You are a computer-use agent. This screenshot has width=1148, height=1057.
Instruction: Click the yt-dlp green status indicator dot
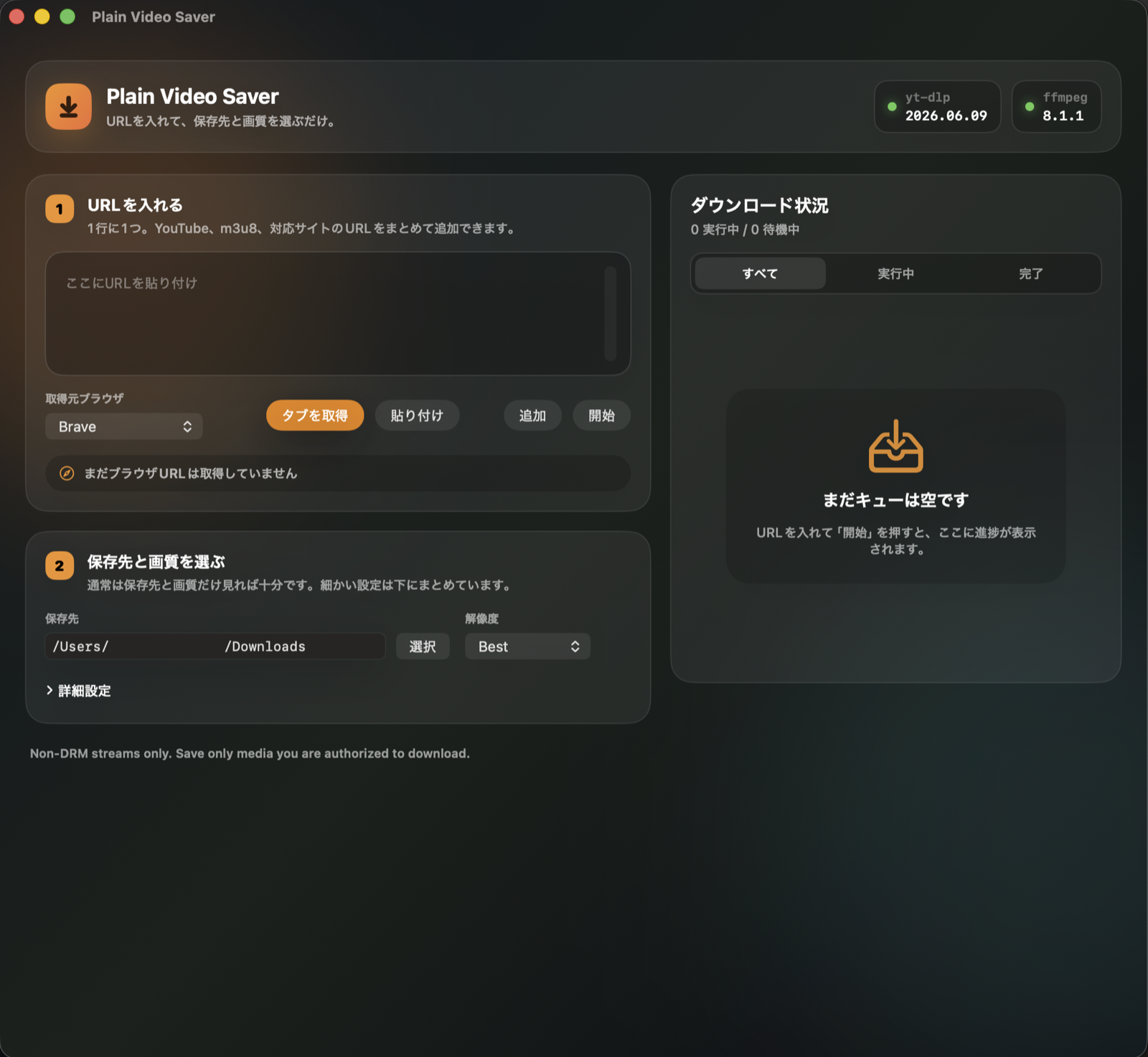pos(892,107)
